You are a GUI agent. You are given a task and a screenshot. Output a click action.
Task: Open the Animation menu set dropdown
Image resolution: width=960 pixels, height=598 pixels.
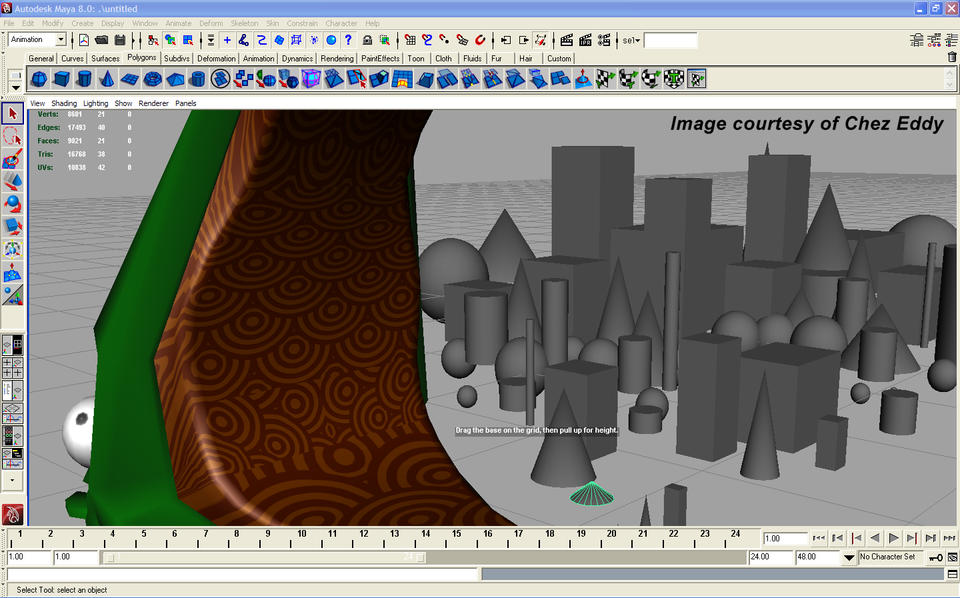click(60, 40)
